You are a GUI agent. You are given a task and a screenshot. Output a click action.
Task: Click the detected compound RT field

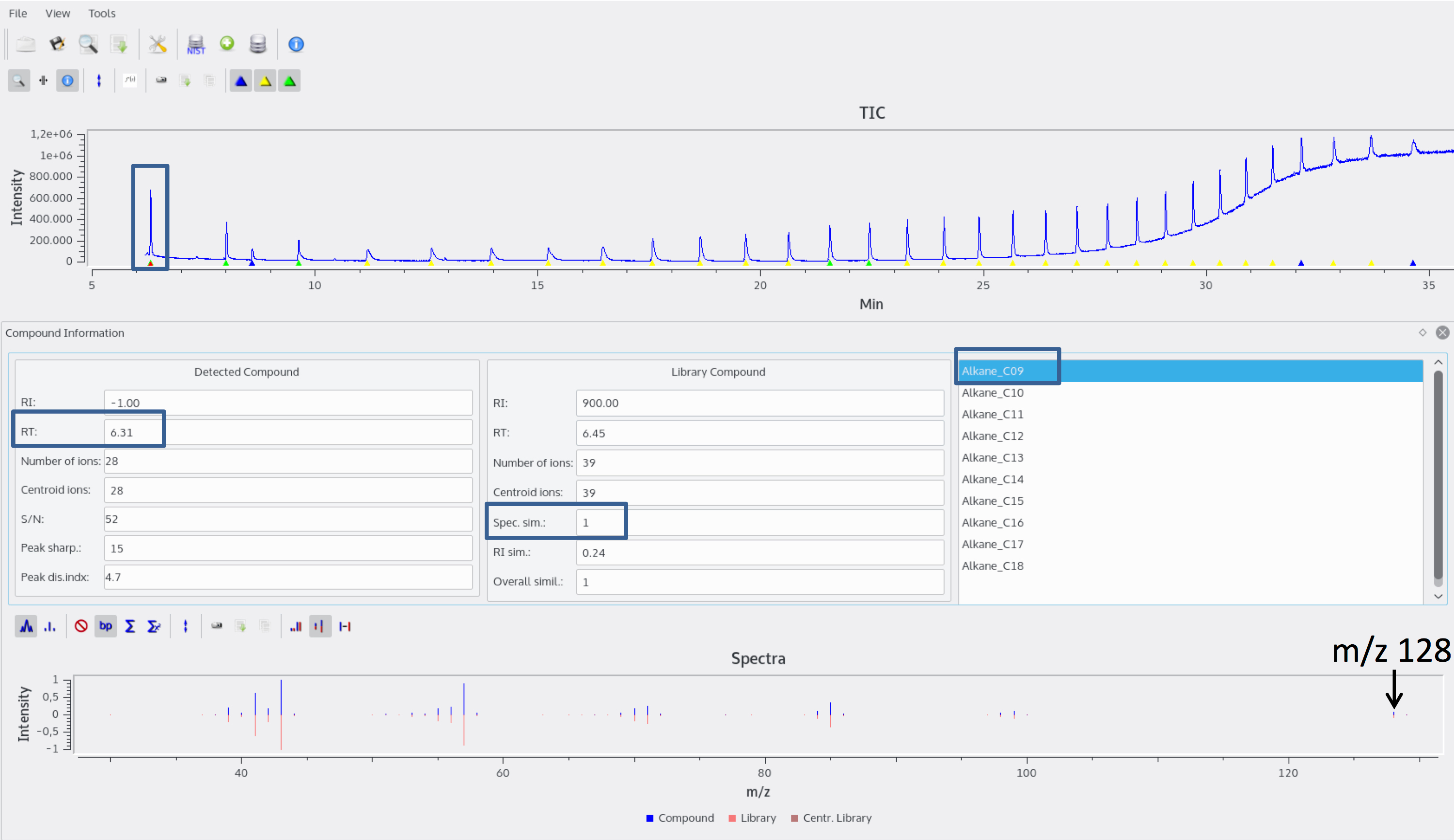pyautogui.click(x=287, y=433)
